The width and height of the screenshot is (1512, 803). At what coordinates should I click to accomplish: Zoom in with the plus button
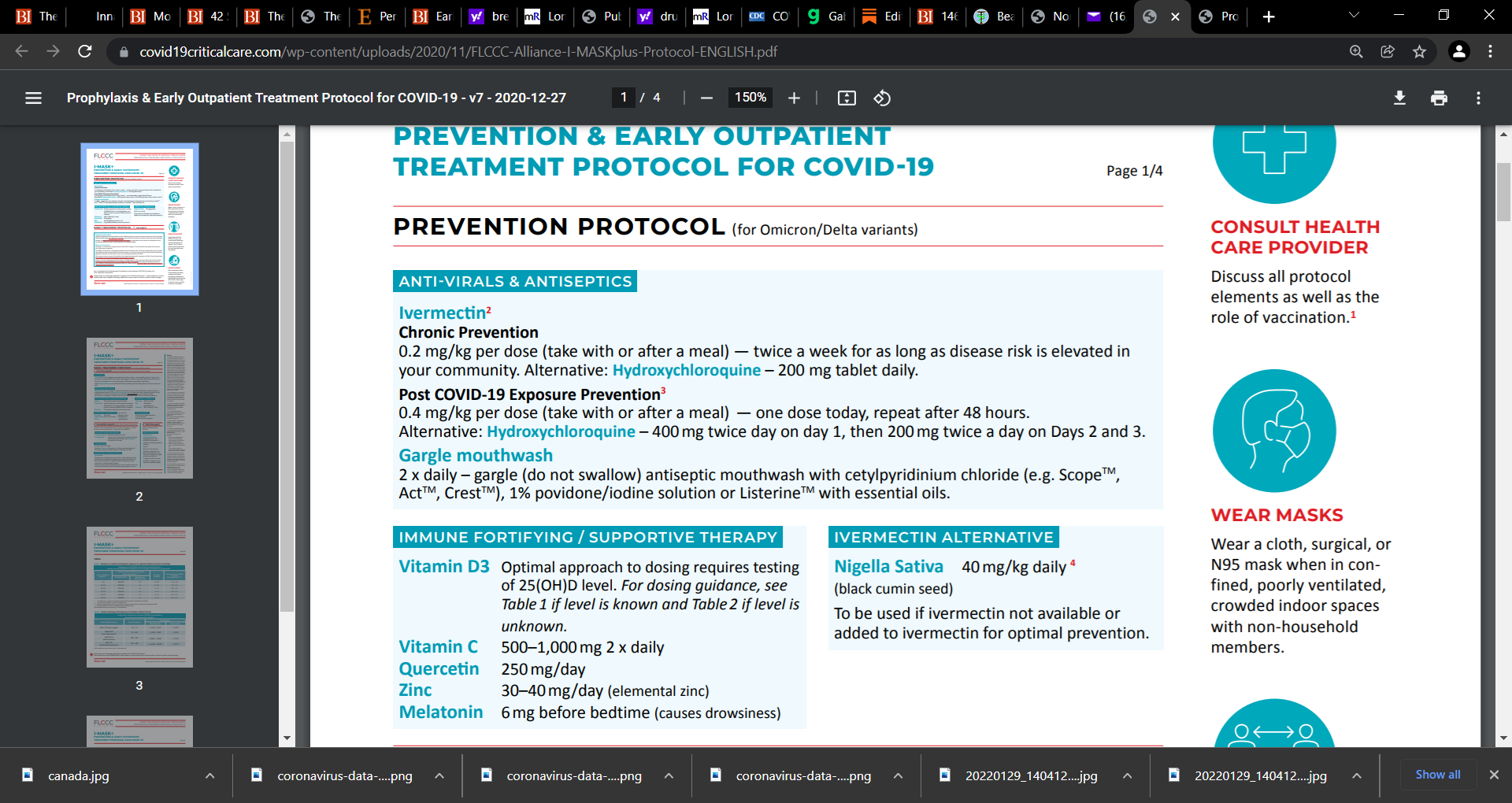coord(794,98)
